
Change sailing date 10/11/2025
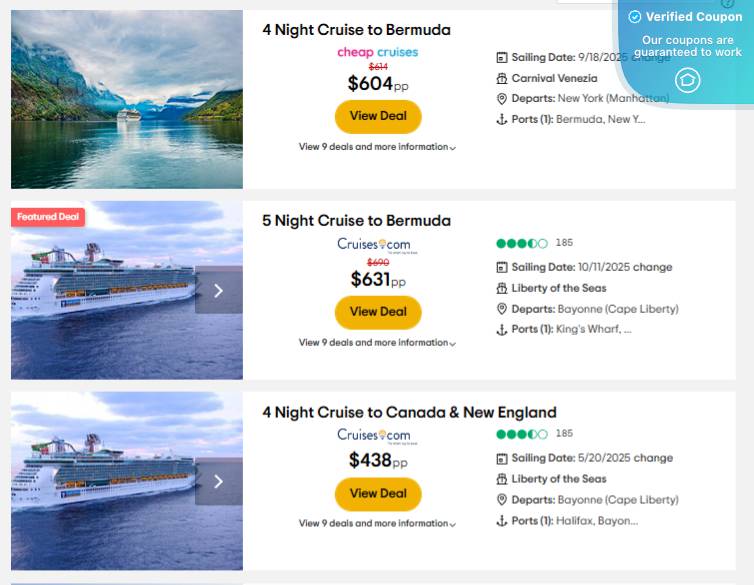(x=653, y=267)
